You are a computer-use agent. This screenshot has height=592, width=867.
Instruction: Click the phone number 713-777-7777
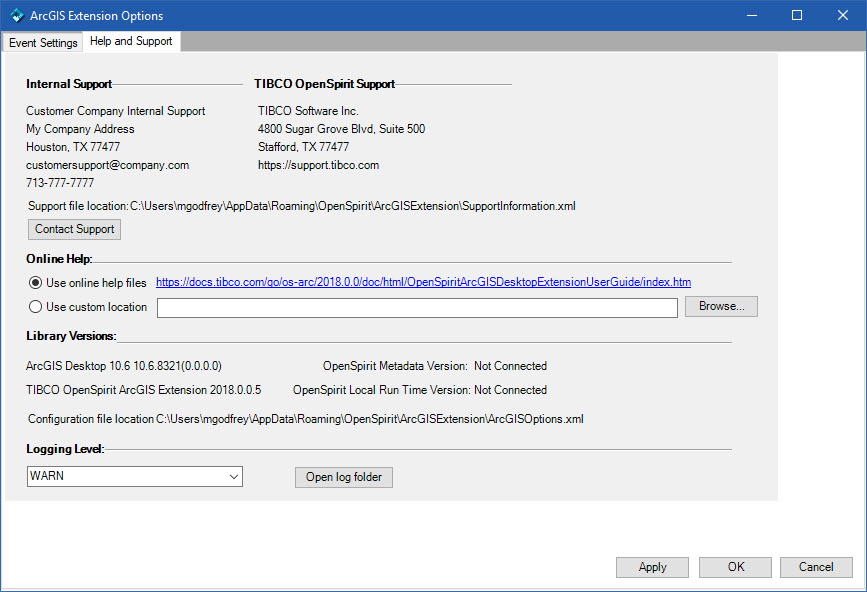tap(60, 183)
